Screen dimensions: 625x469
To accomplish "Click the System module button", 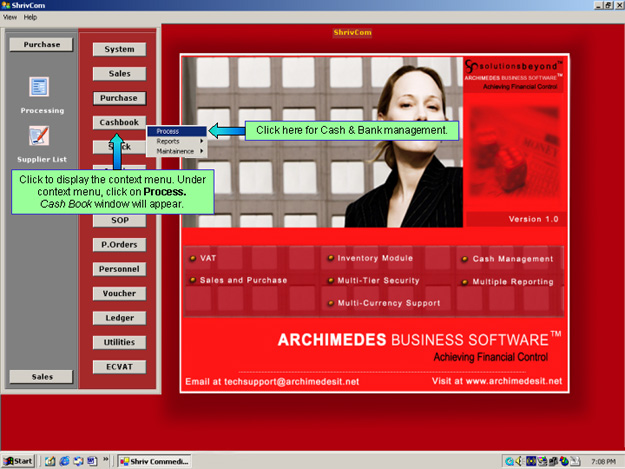I will point(119,49).
